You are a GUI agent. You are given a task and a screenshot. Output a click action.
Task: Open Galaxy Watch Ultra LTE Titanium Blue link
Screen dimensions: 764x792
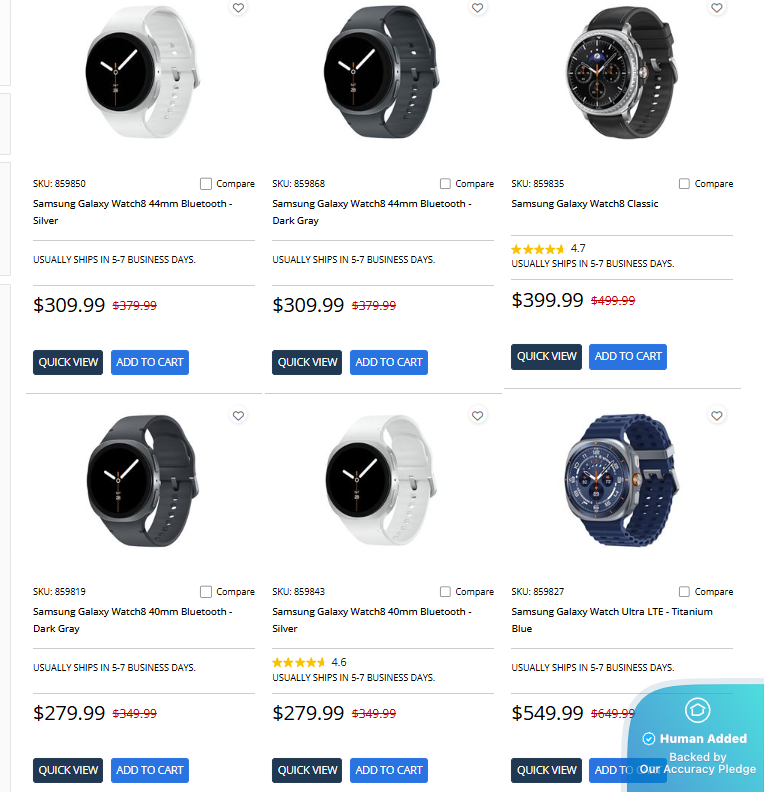(612, 620)
